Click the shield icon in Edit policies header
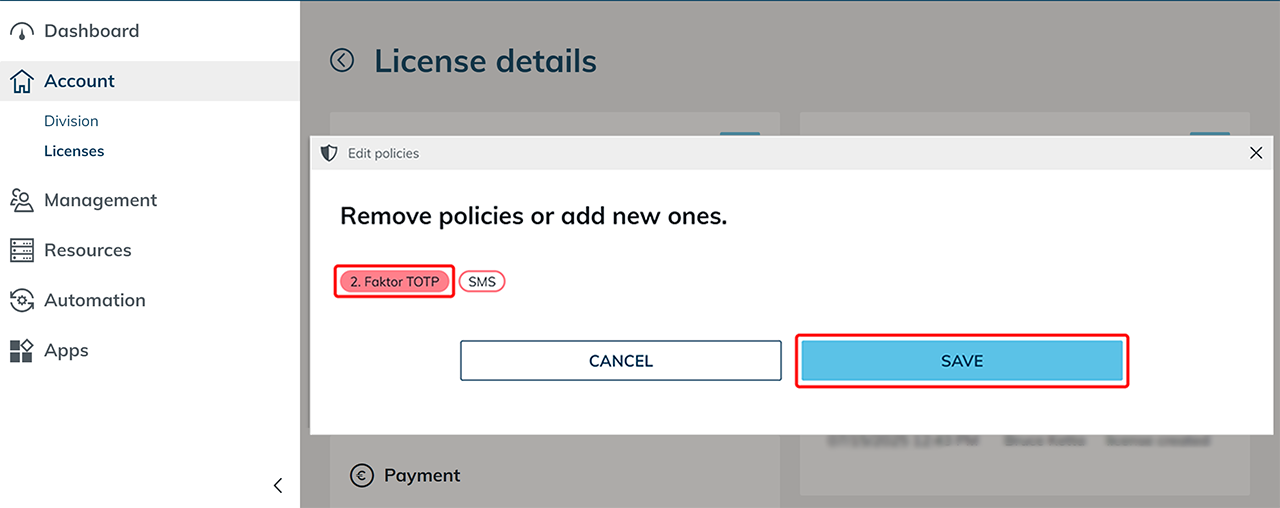The image size is (1280, 508). tap(329, 153)
